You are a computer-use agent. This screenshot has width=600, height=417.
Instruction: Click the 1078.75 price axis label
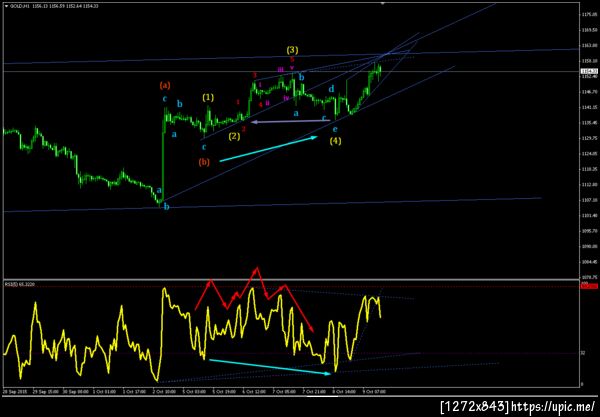click(590, 278)
